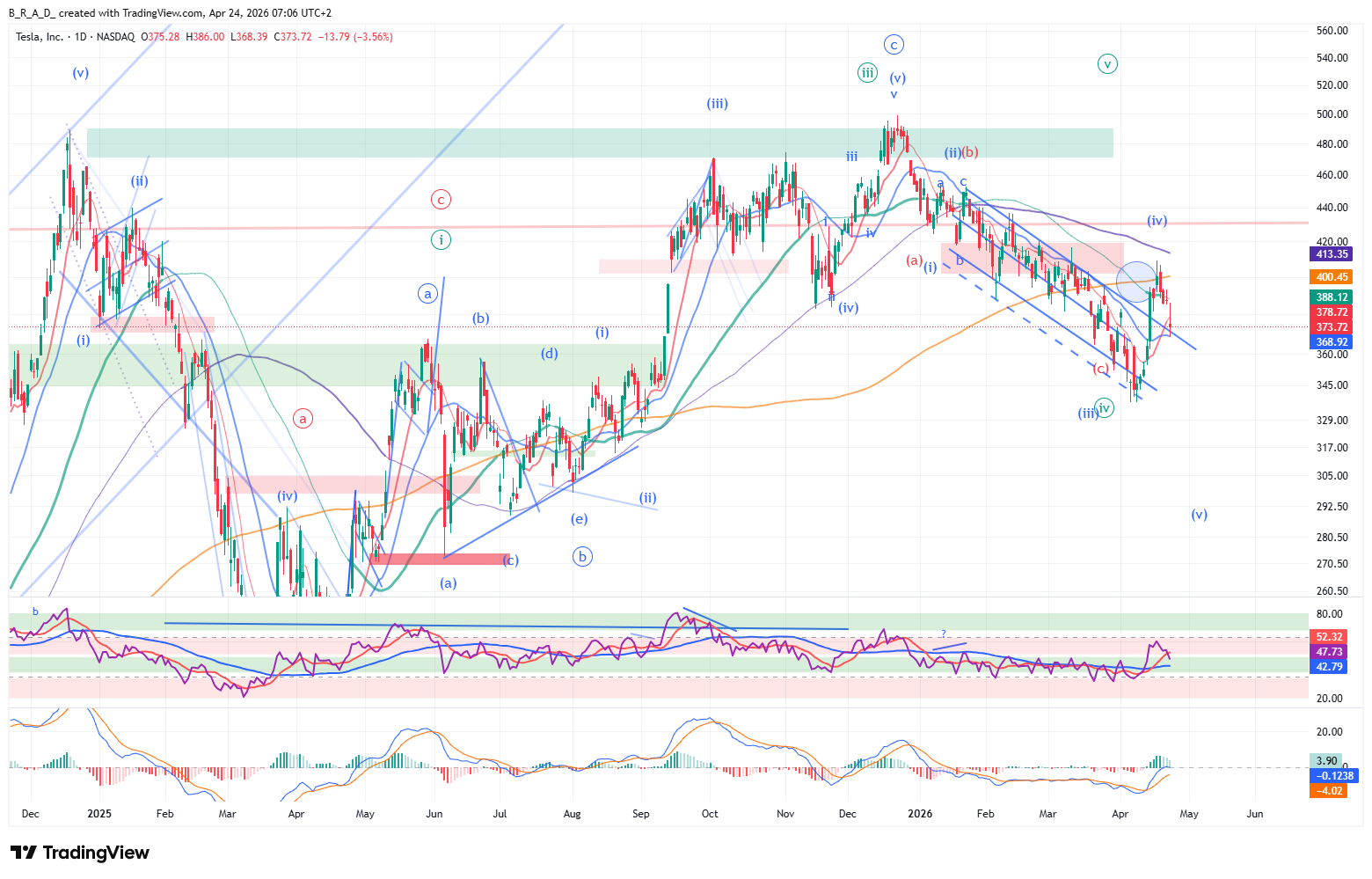
Task: Click the green 388.12 price axis label
Action: [1332, 298]
